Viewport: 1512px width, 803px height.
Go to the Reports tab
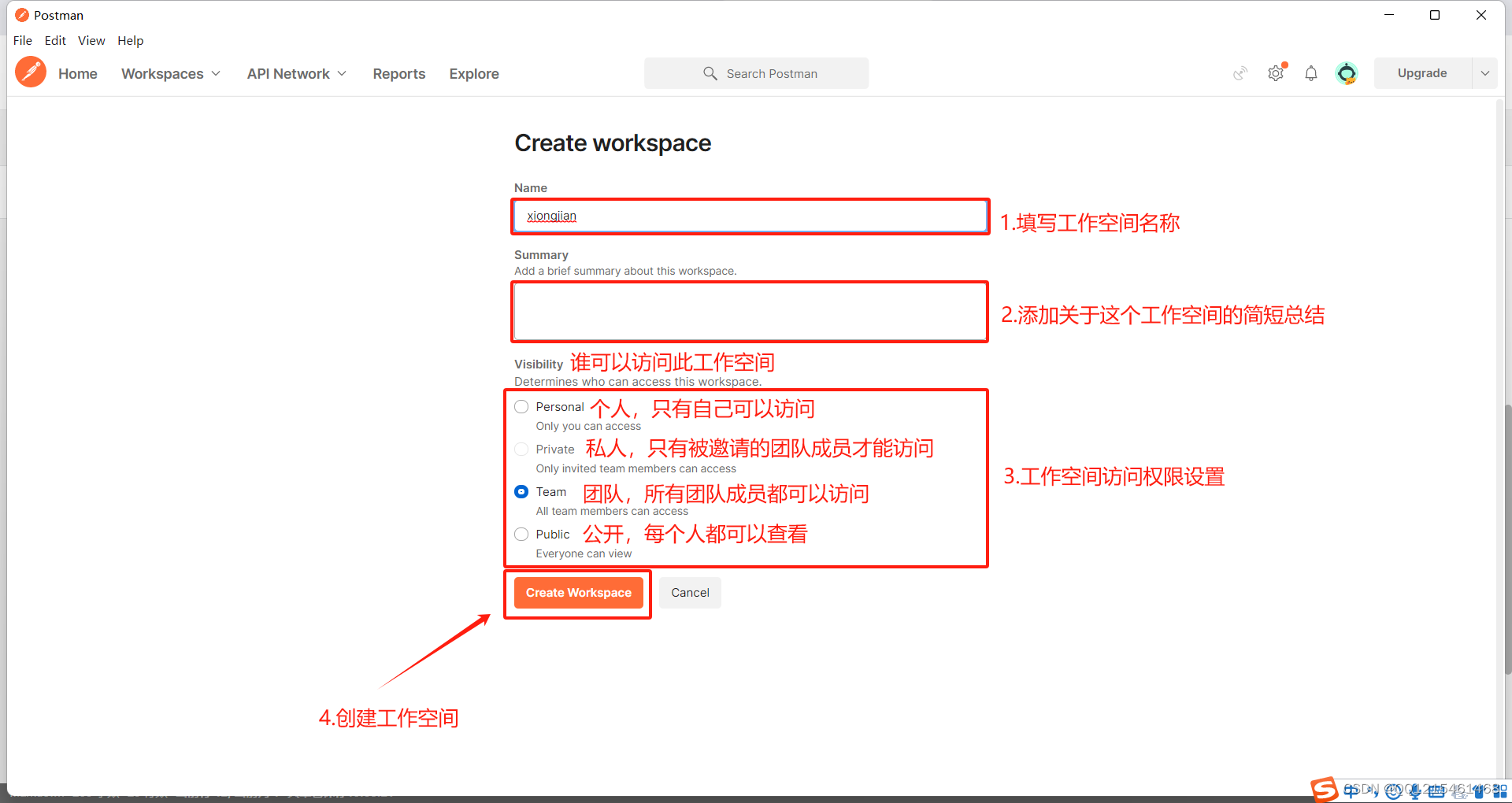click(x=399, y=73)
